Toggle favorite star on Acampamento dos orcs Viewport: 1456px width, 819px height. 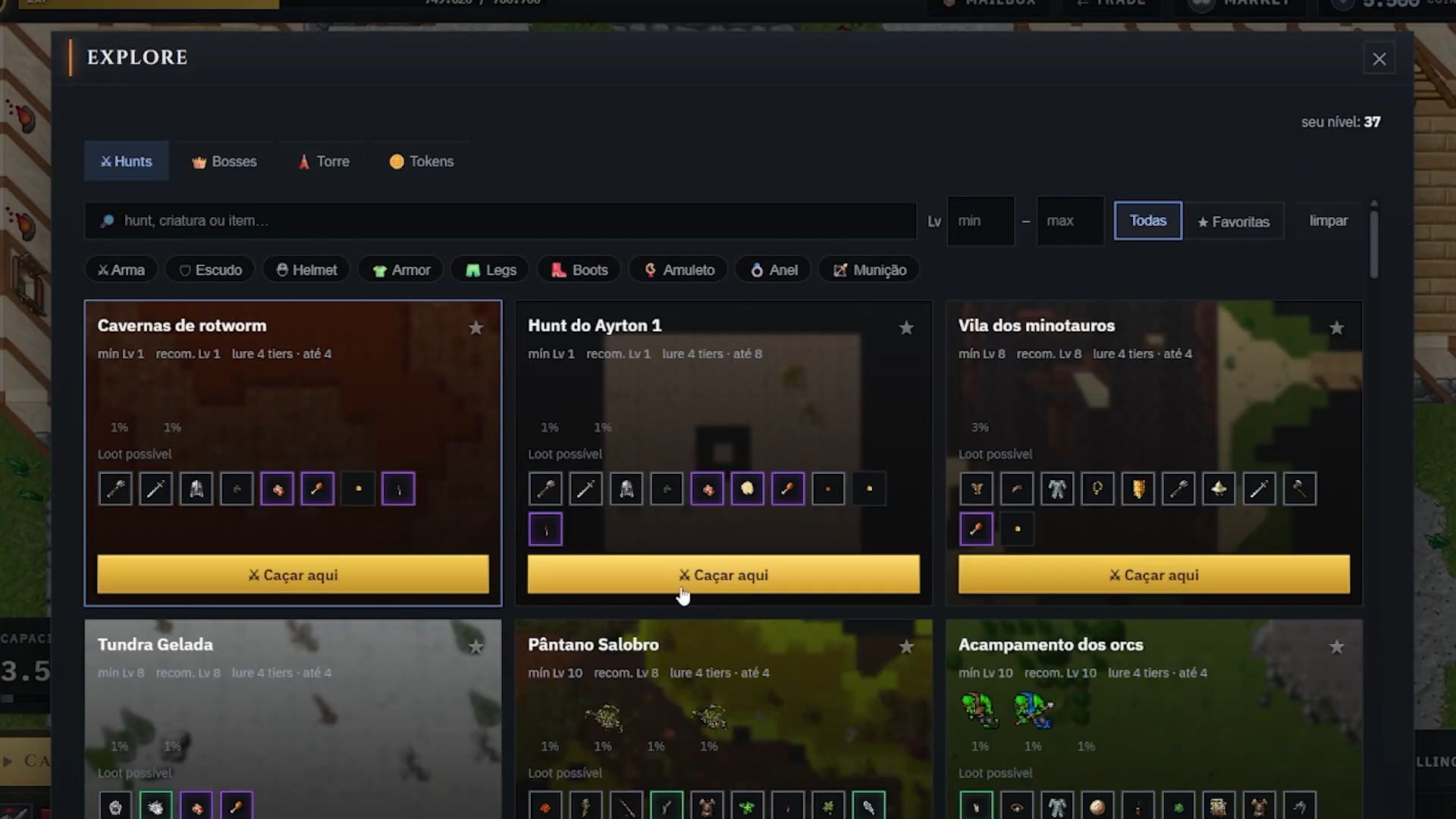coord(1337,647)
